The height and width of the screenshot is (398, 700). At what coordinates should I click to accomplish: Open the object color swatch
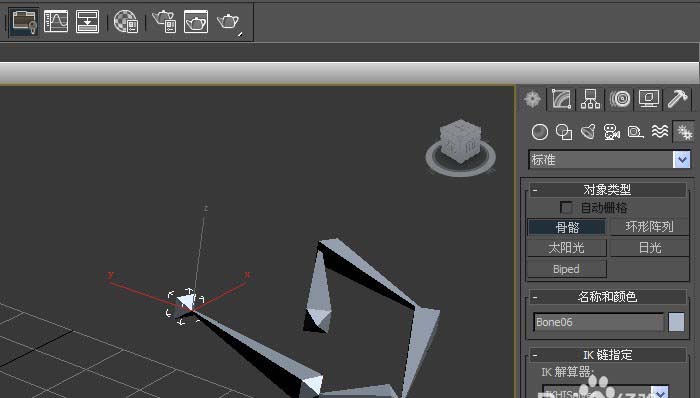pyautogui.click(x=676, y=322)
